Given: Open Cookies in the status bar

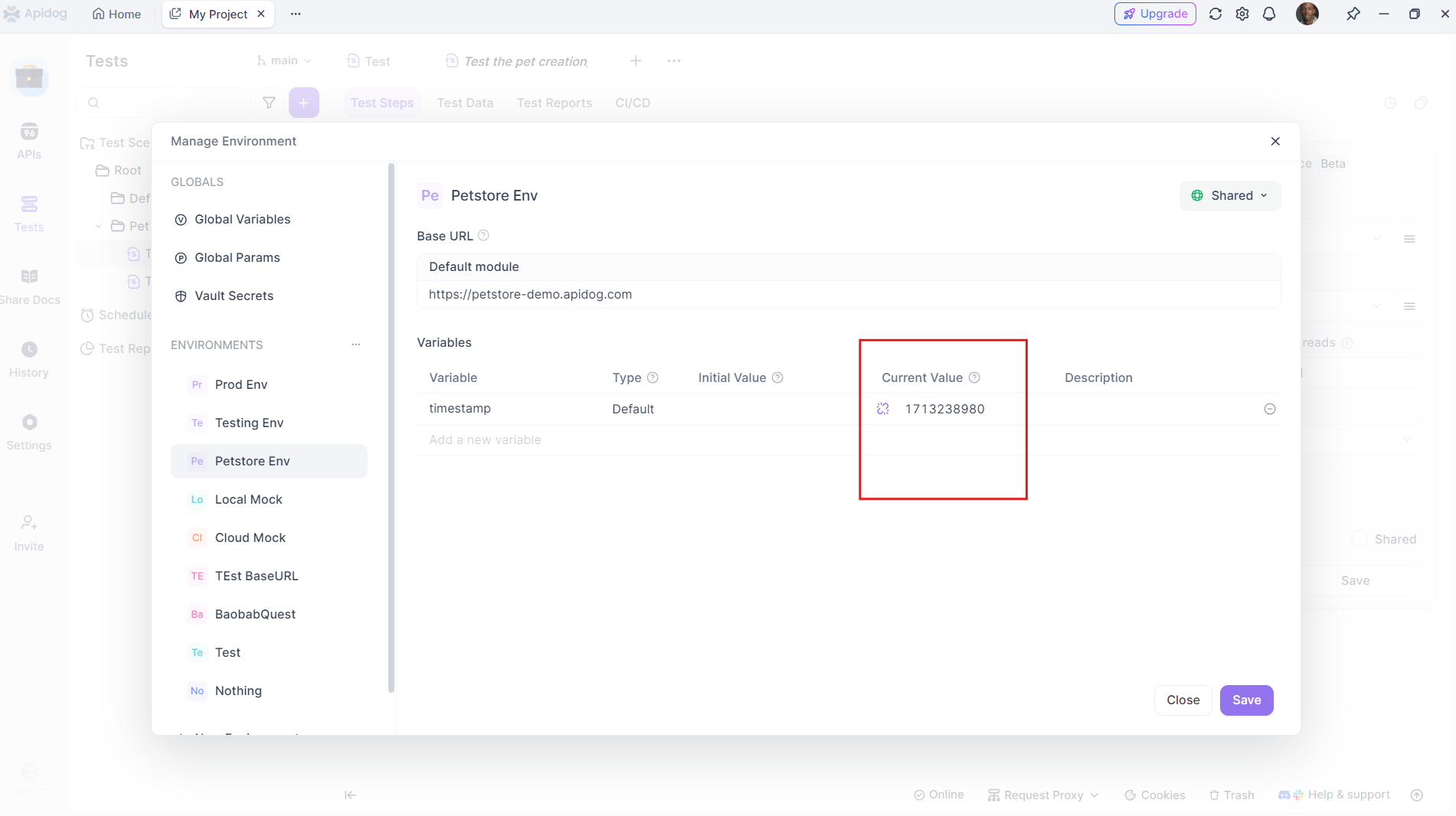Looking at the screenshot, I should [x=1155, y=795].
